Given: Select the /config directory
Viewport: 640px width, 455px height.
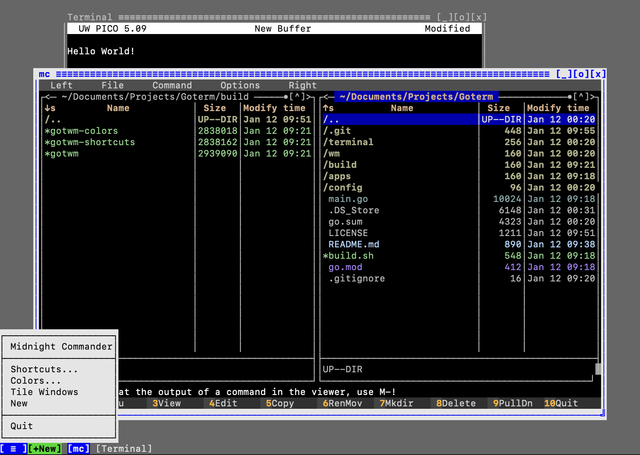Looking at the screenshot, I should 459,188.
